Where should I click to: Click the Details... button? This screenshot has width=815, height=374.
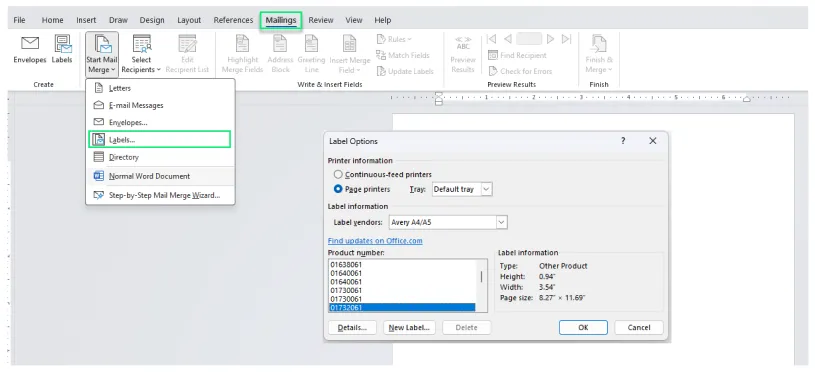coord(352,328)
